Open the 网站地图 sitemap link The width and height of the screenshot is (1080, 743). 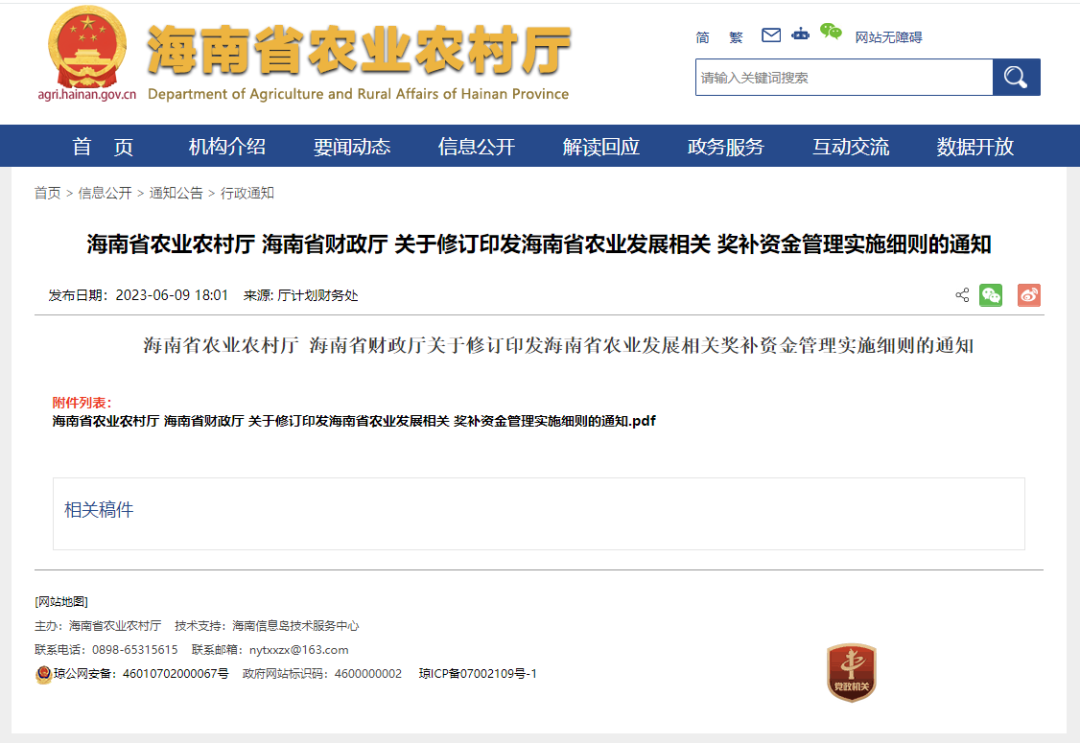[61, 601]
